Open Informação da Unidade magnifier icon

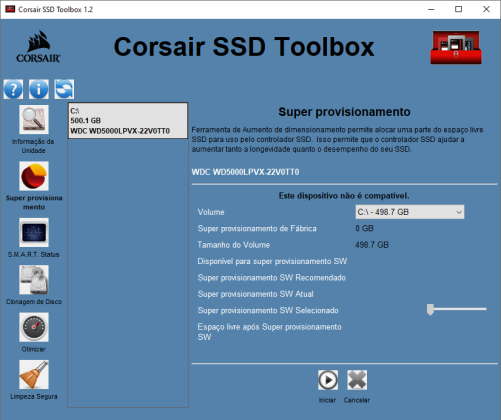[x=34, y=119]
